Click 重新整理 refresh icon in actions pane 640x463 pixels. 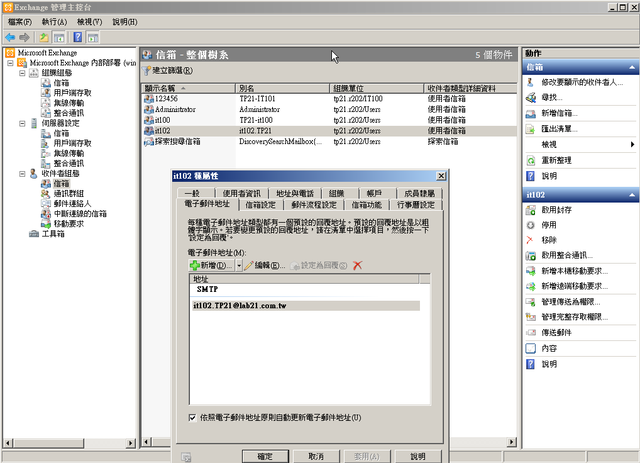(531, 160)
